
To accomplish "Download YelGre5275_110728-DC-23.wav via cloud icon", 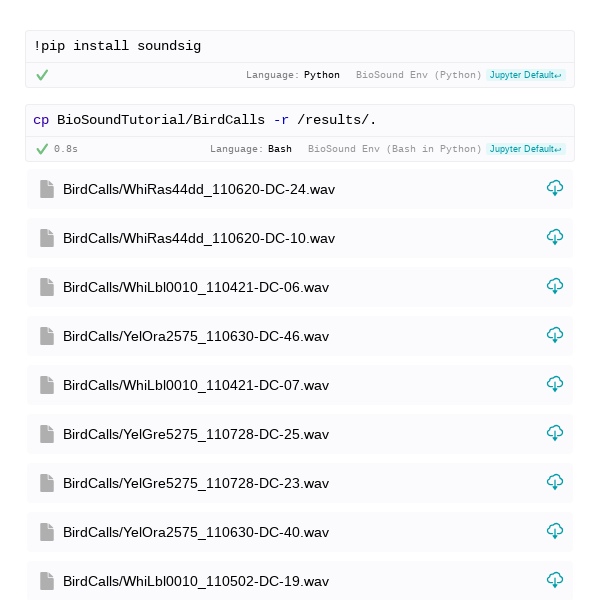I will [554, 482].
